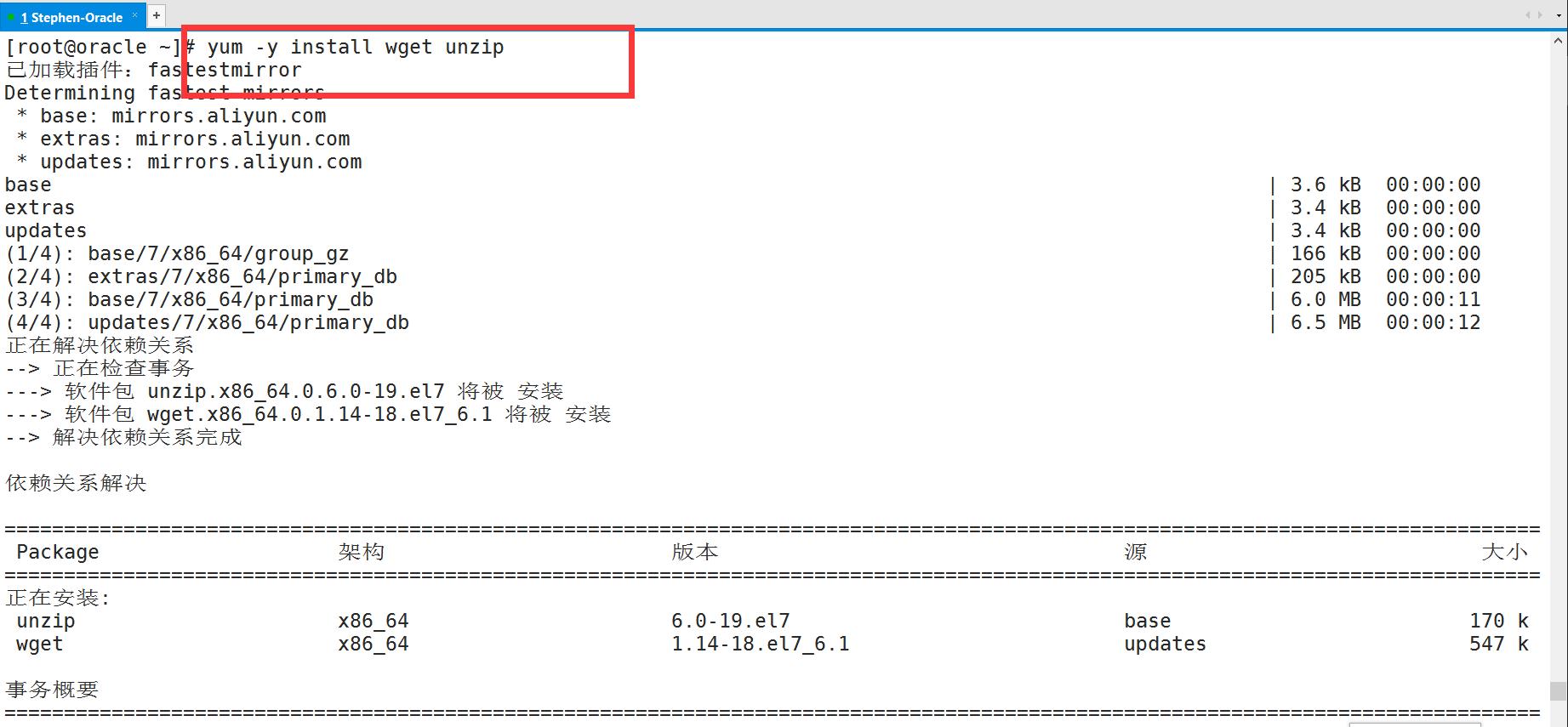Viewport: 1568px width, 727px height.
Task: Click the '依赖关系解决' line
Action: [x=76, y=483]
